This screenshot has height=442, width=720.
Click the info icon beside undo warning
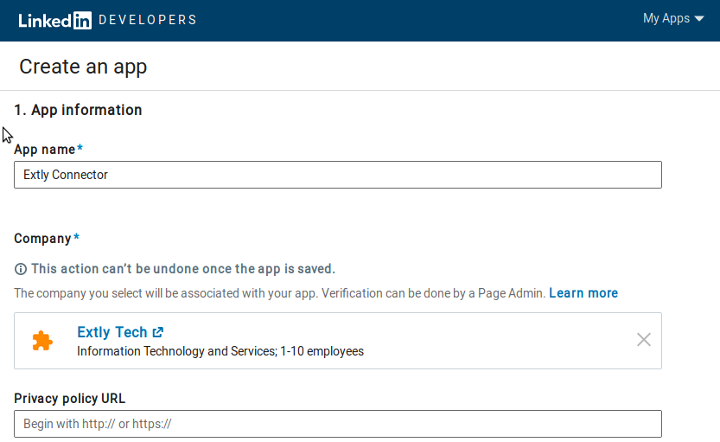21,269
